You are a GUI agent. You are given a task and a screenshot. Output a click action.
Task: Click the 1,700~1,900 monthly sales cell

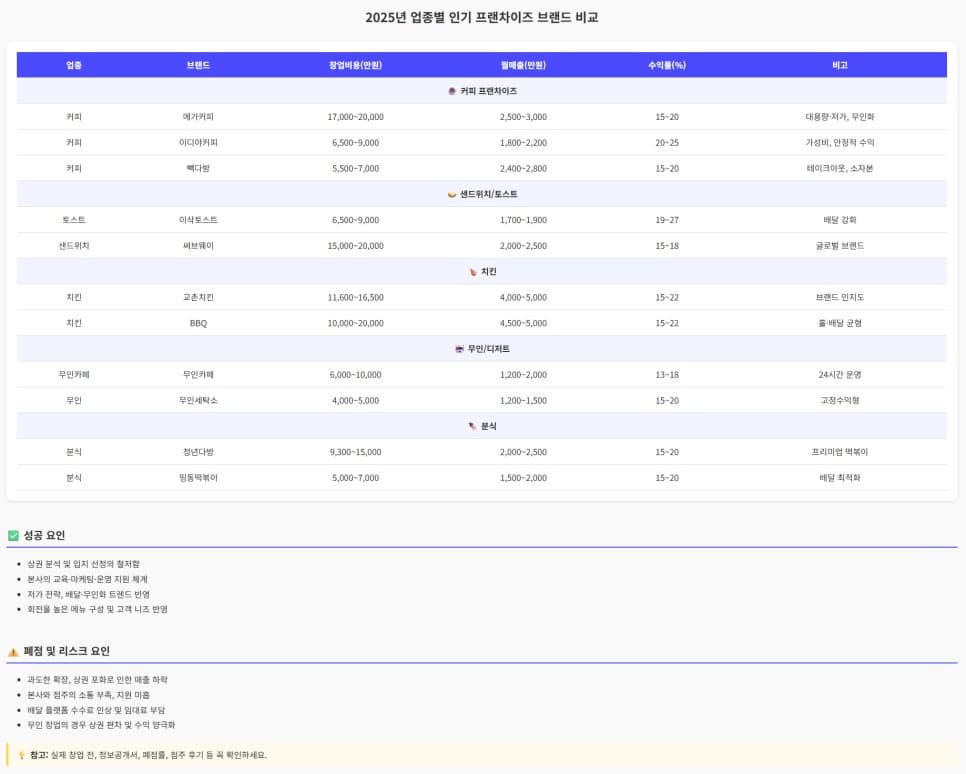point(523,220)
